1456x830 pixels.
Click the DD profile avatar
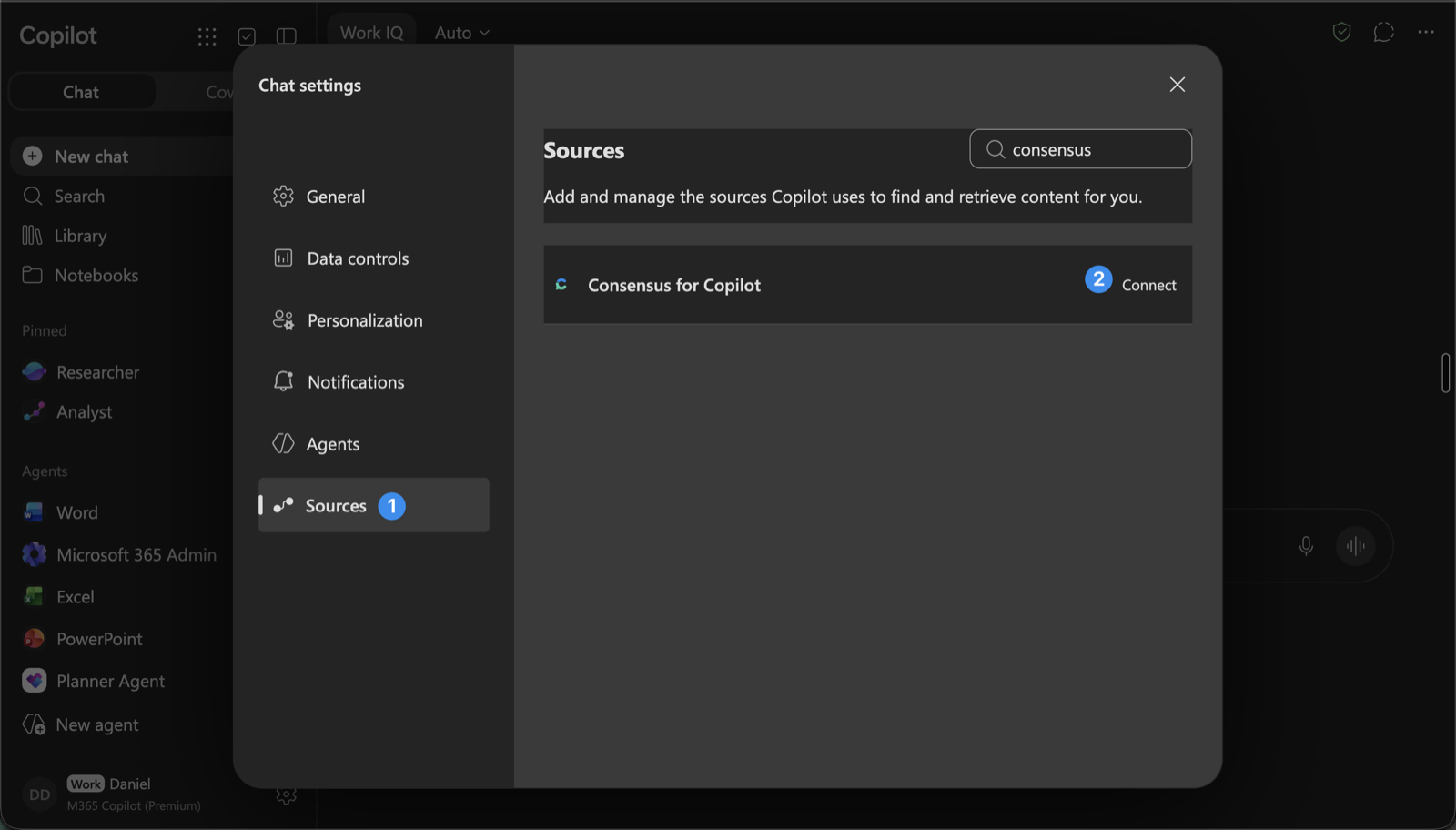click(39, 795)
